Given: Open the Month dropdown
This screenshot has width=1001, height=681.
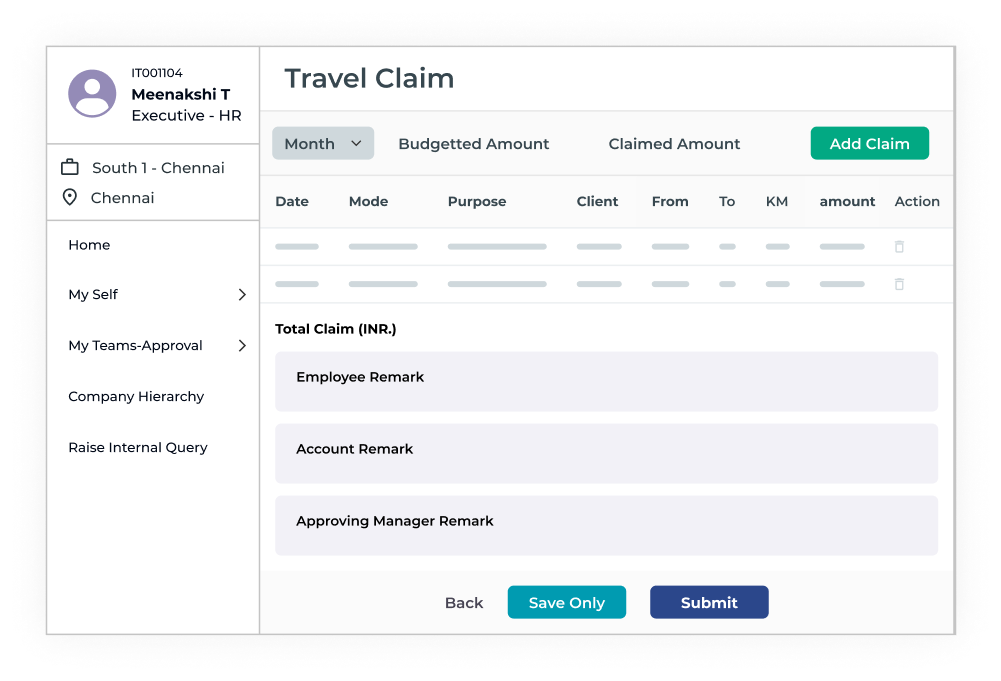Looking at the screenshot, I should [x=323, y=143].
